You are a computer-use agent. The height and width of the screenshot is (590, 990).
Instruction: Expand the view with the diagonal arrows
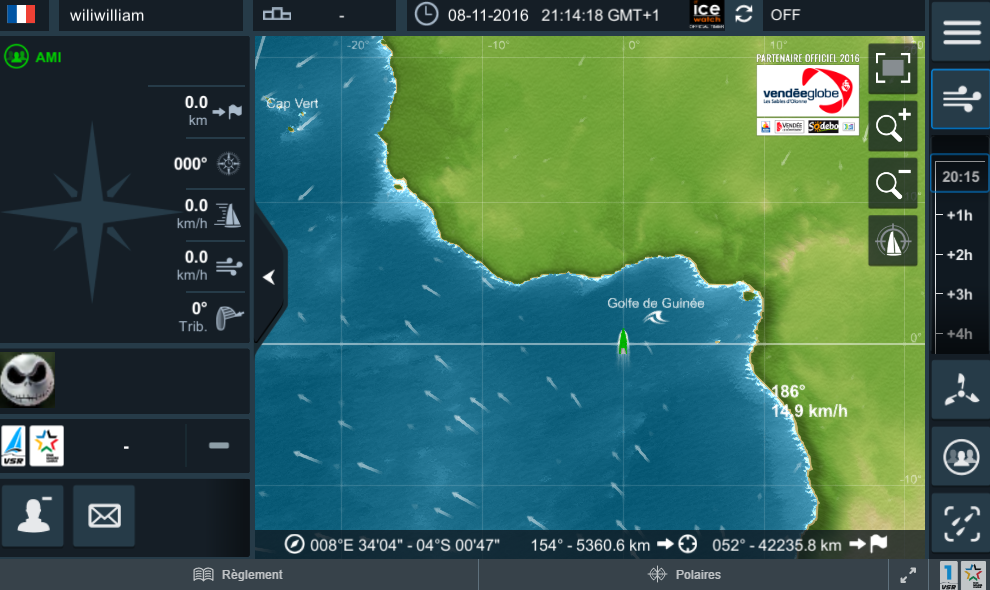pyautogui.click(x=907, y=575)
